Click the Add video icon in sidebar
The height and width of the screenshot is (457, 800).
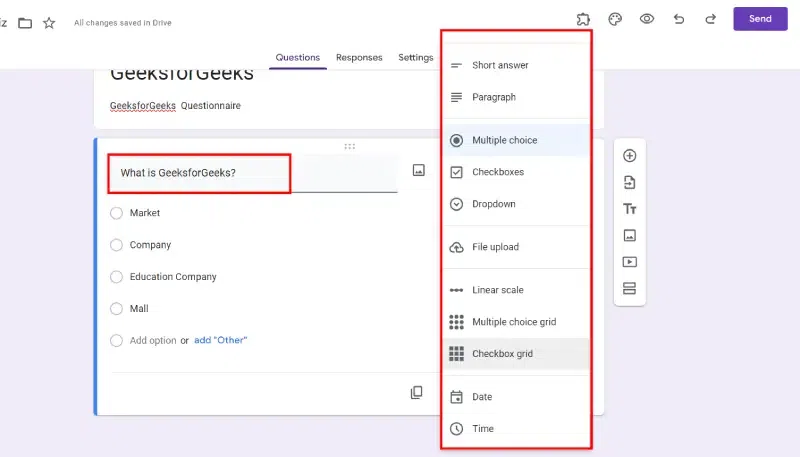[x=629, y=262]
